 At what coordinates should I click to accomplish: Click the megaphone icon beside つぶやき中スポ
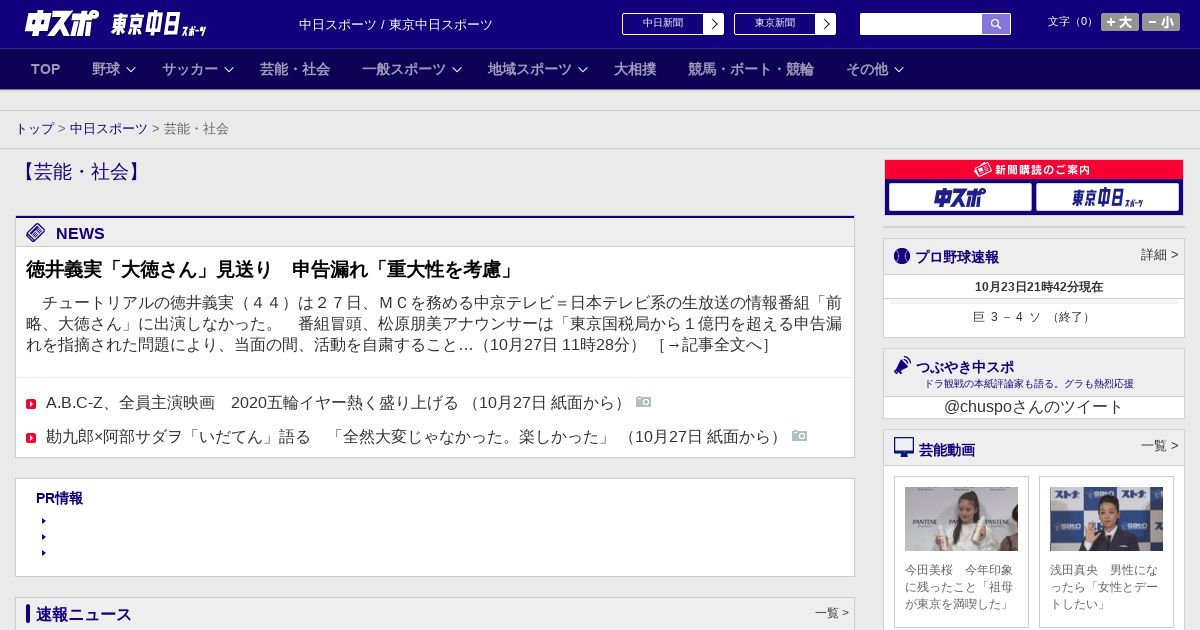pos(903,366)
